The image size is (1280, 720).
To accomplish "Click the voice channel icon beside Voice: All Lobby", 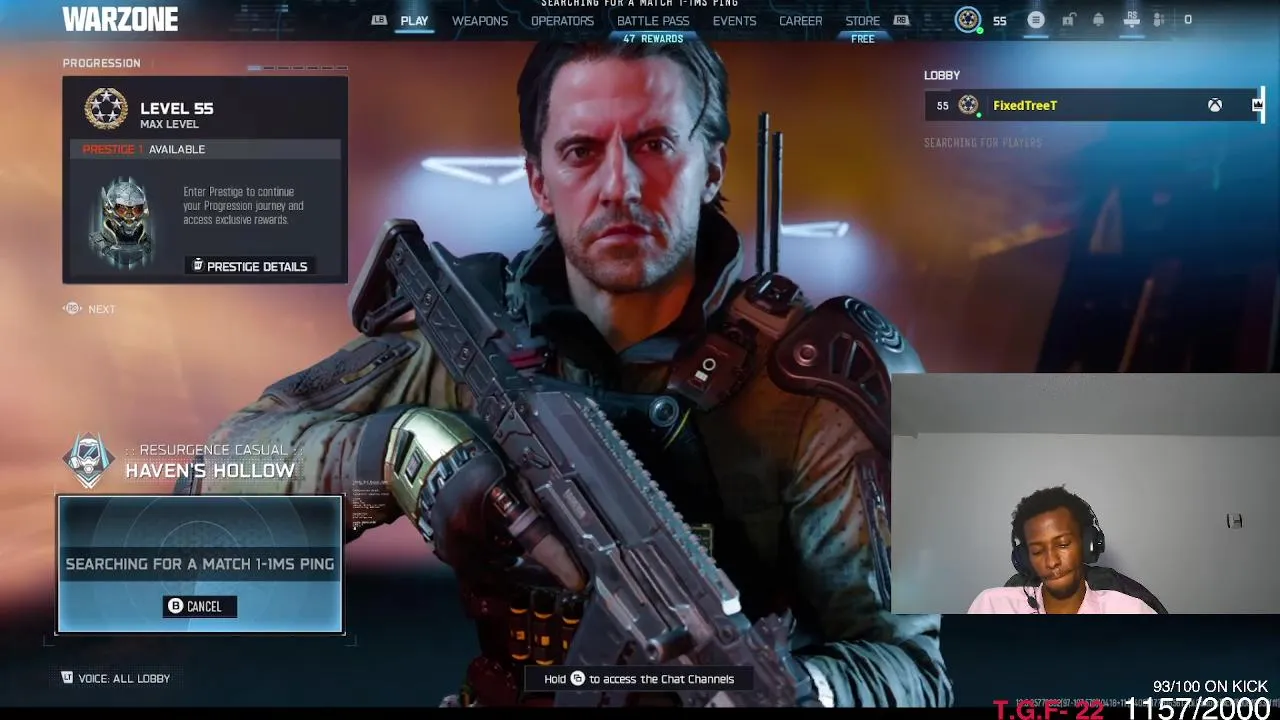I will (x=67, y=678).
